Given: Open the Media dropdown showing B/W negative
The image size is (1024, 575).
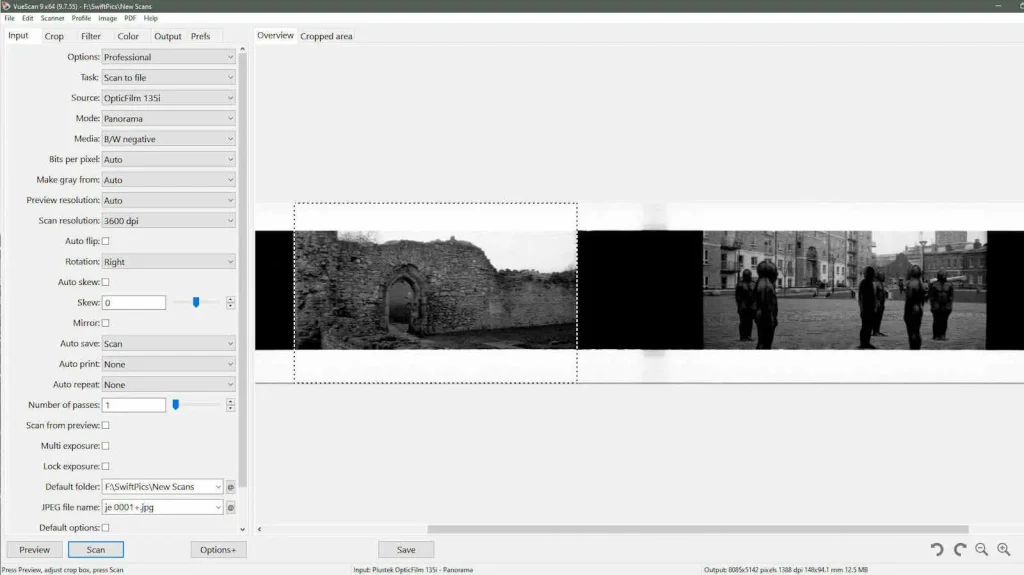Looking at the screenshot, I should coord(168,139).
